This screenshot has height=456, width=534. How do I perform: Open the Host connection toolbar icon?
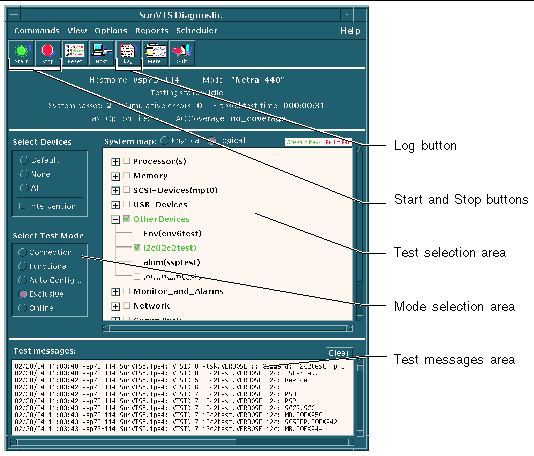click(x=101, y=53)
